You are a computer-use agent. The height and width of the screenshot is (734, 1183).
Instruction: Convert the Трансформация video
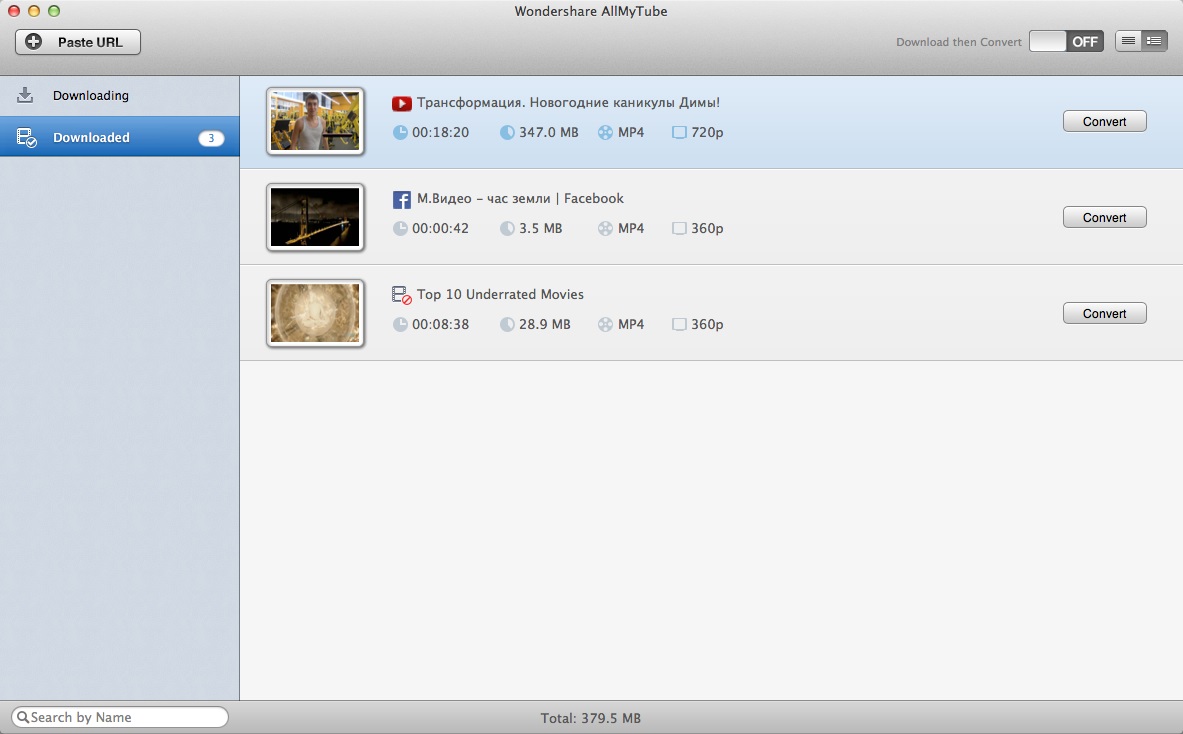(x=1105, y=121)
